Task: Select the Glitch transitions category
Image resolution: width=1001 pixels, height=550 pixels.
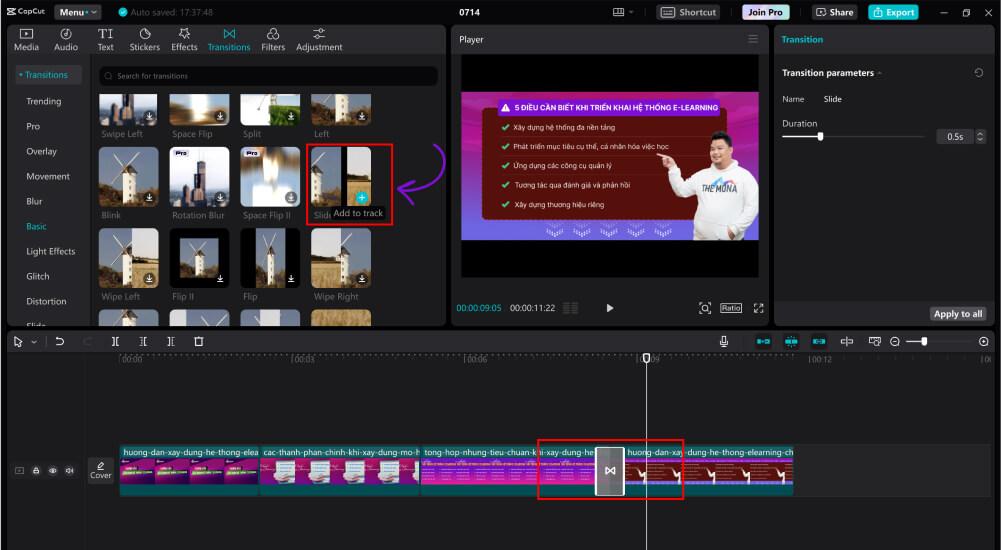Action: pyautogui.click(x=38, y=276)
